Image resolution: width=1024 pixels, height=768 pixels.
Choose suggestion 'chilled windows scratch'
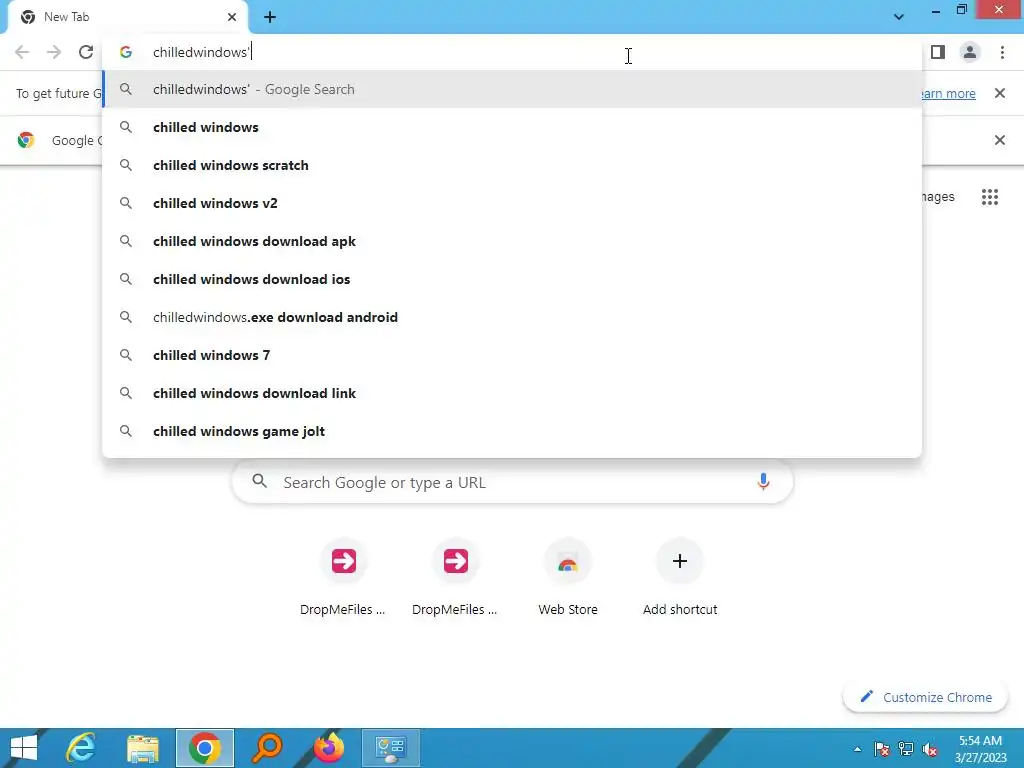[x=512, y=165]
